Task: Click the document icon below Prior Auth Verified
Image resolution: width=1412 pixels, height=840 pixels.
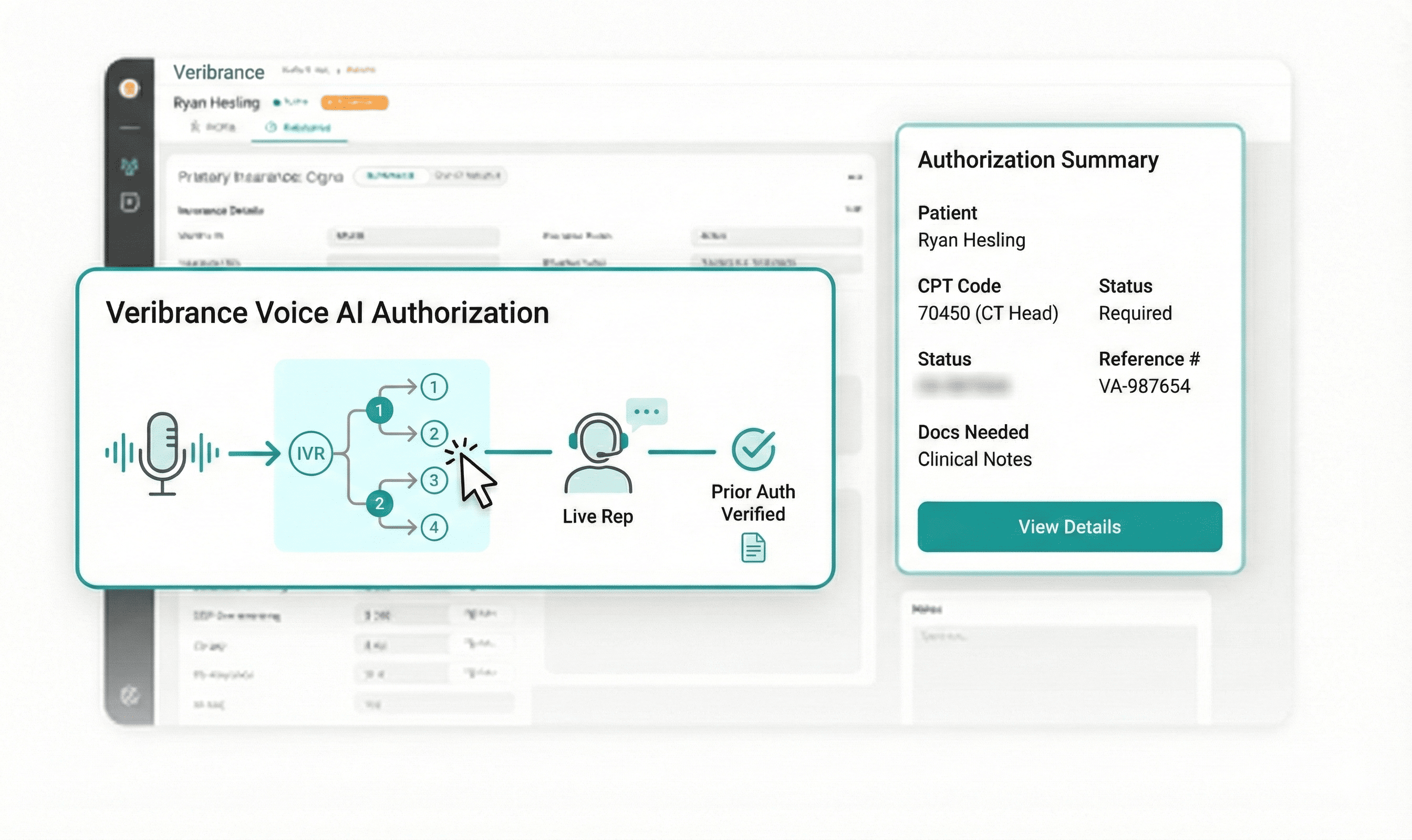Action: pyautogui.click(x=753, y=548)
